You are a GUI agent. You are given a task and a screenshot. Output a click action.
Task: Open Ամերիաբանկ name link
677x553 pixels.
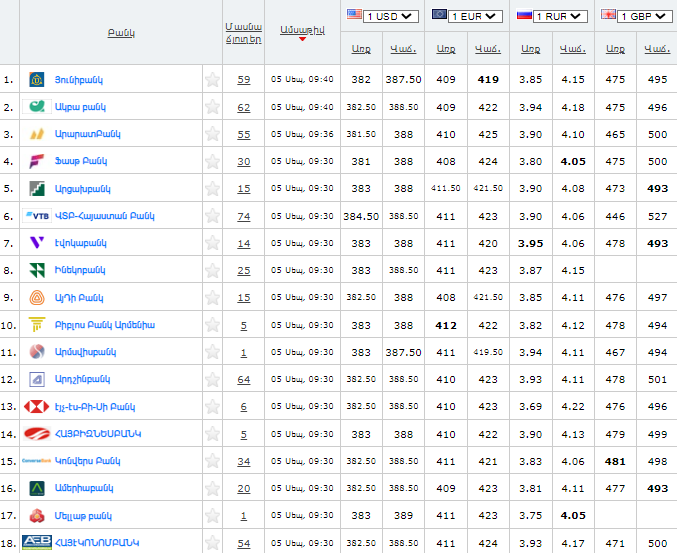84,488
